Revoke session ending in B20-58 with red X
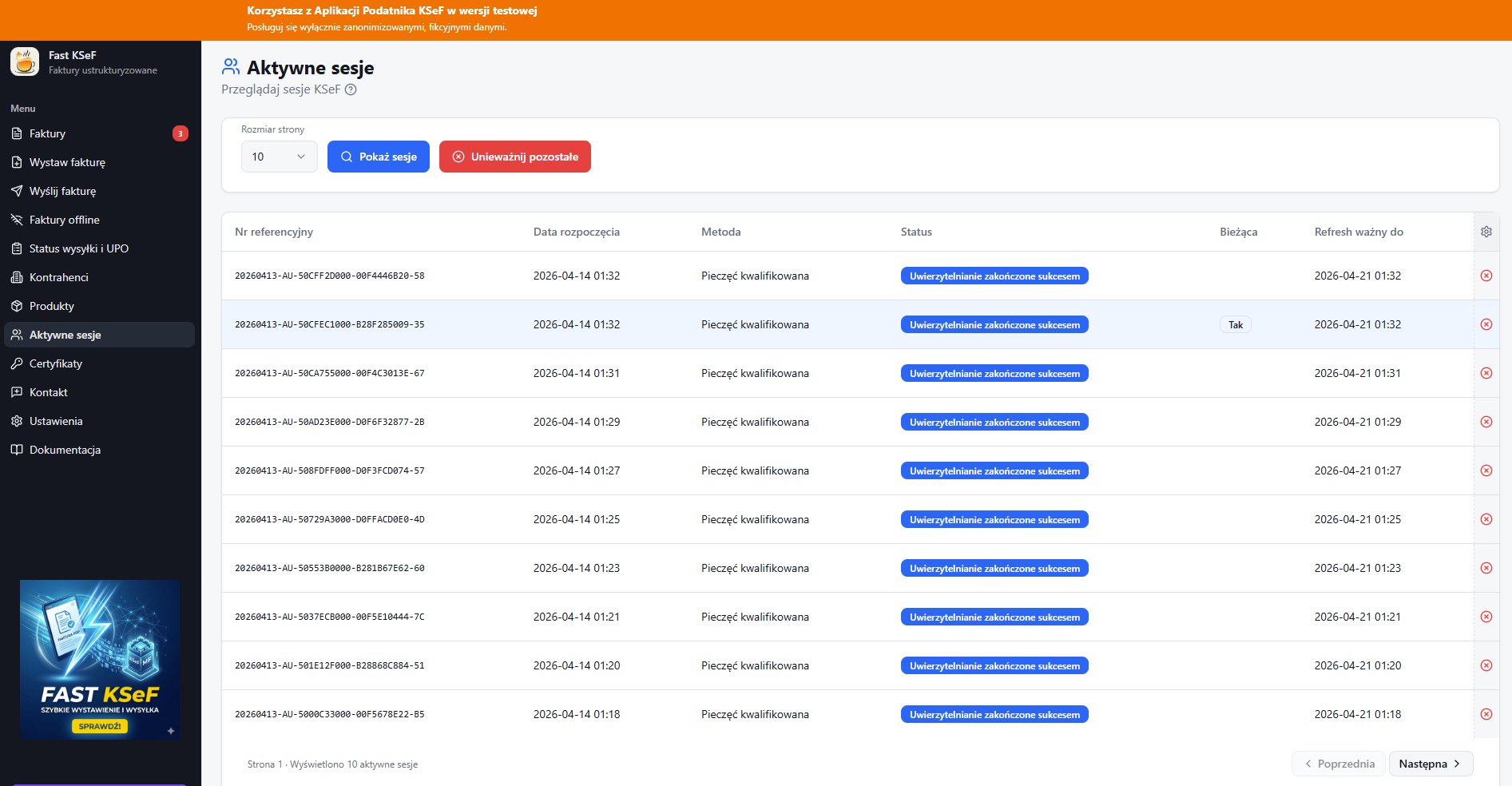This screenshot has width=1512, height=786. pyautogui.click(x=1486, y=276)
